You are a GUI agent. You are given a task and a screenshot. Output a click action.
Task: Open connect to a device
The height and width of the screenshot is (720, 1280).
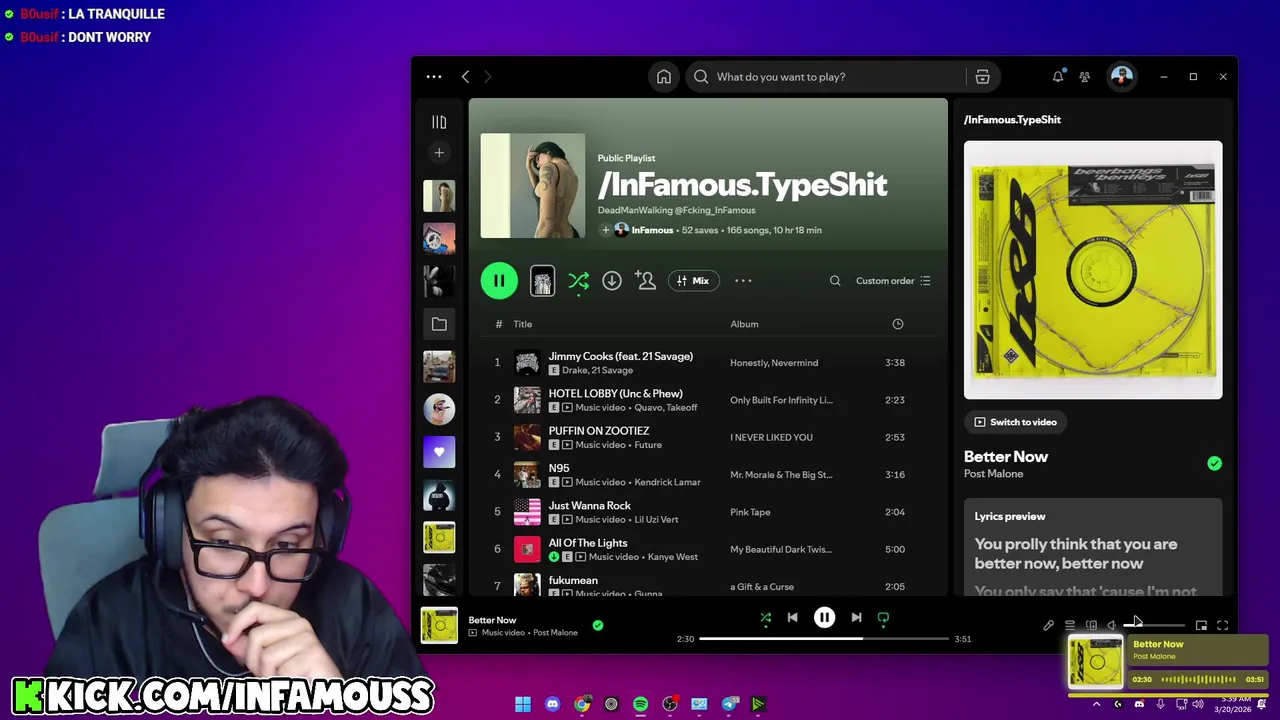pos(1091,626)
